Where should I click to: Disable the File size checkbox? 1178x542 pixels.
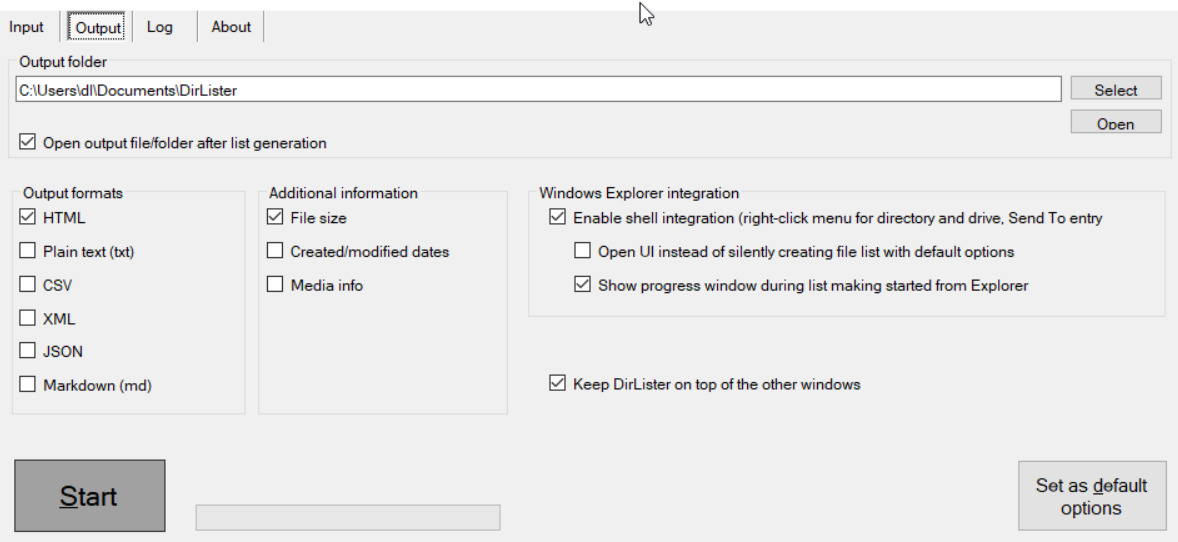[275, 218]
